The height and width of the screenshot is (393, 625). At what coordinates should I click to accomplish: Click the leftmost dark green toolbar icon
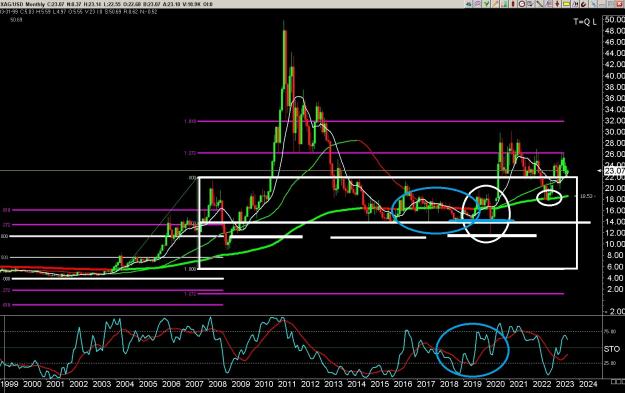468,4
